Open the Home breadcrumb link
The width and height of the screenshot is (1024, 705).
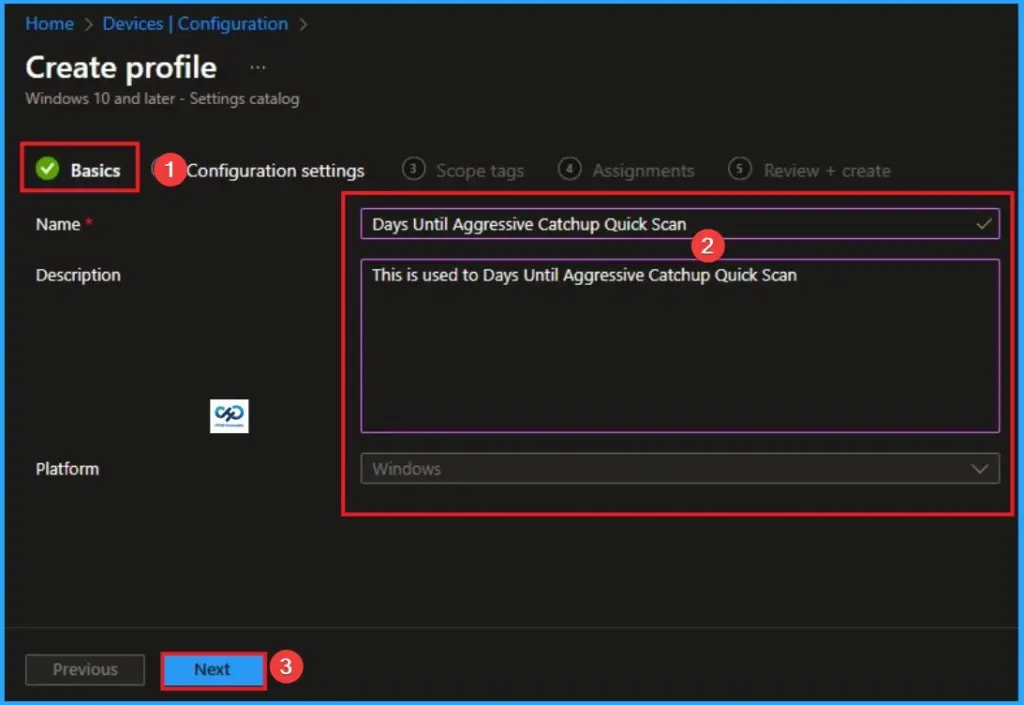48,23
